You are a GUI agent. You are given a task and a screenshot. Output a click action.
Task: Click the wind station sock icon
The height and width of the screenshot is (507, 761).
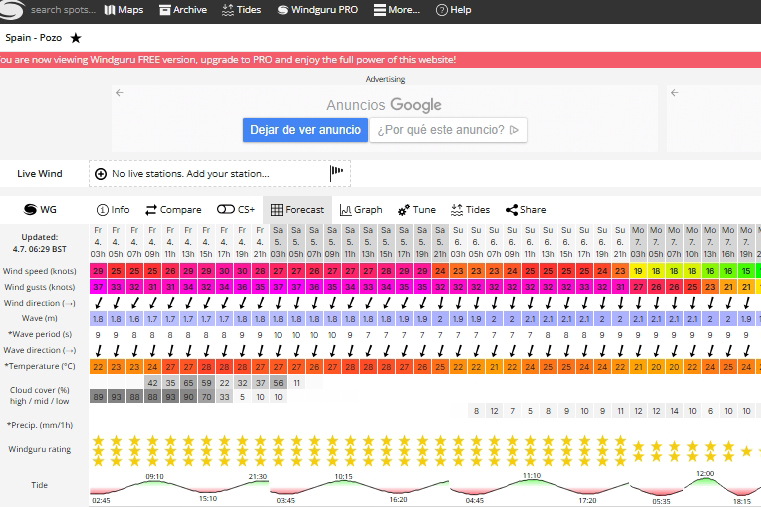[337, 173]
